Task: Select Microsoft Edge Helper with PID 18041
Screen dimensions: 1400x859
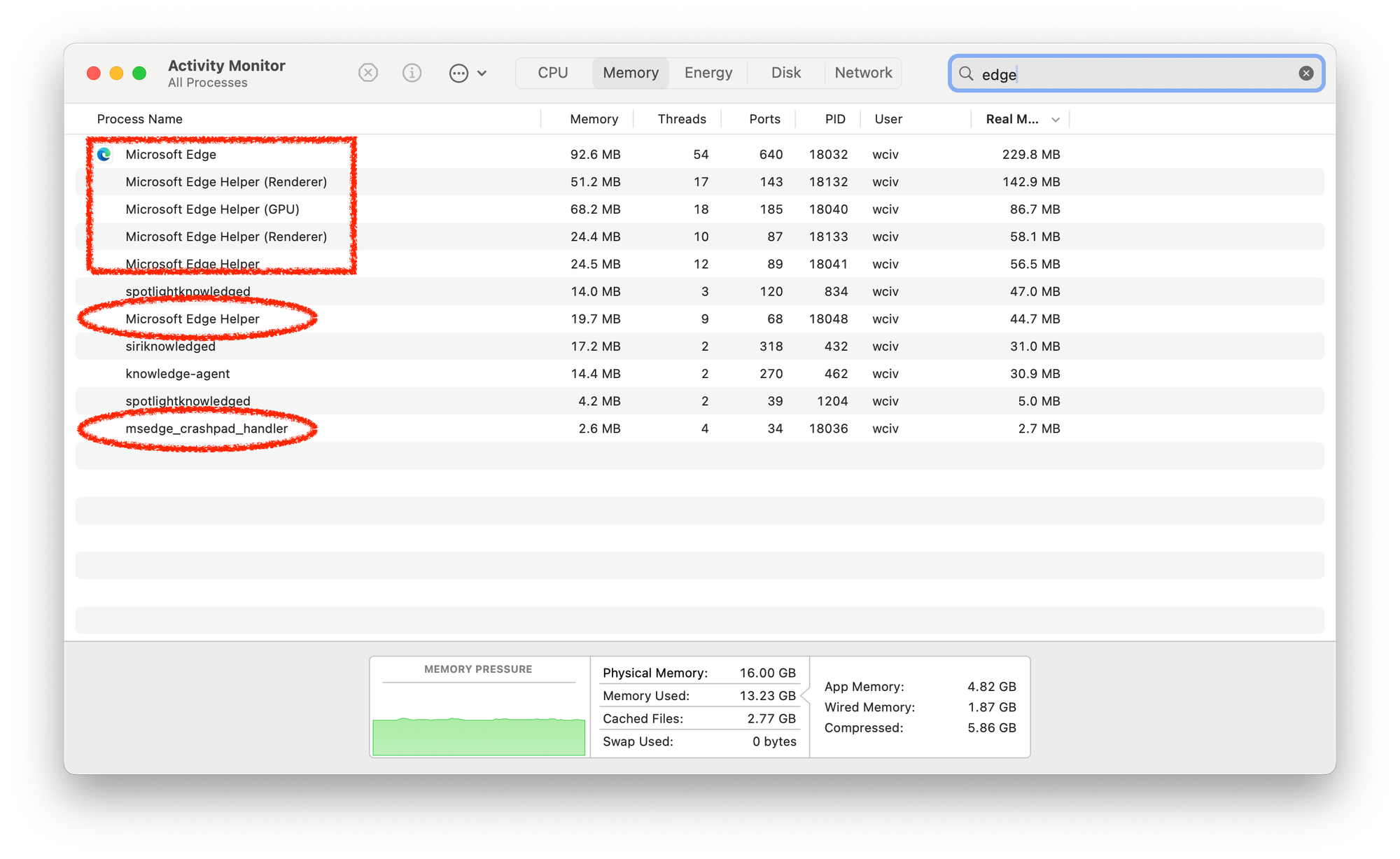Action: [700, 264]
